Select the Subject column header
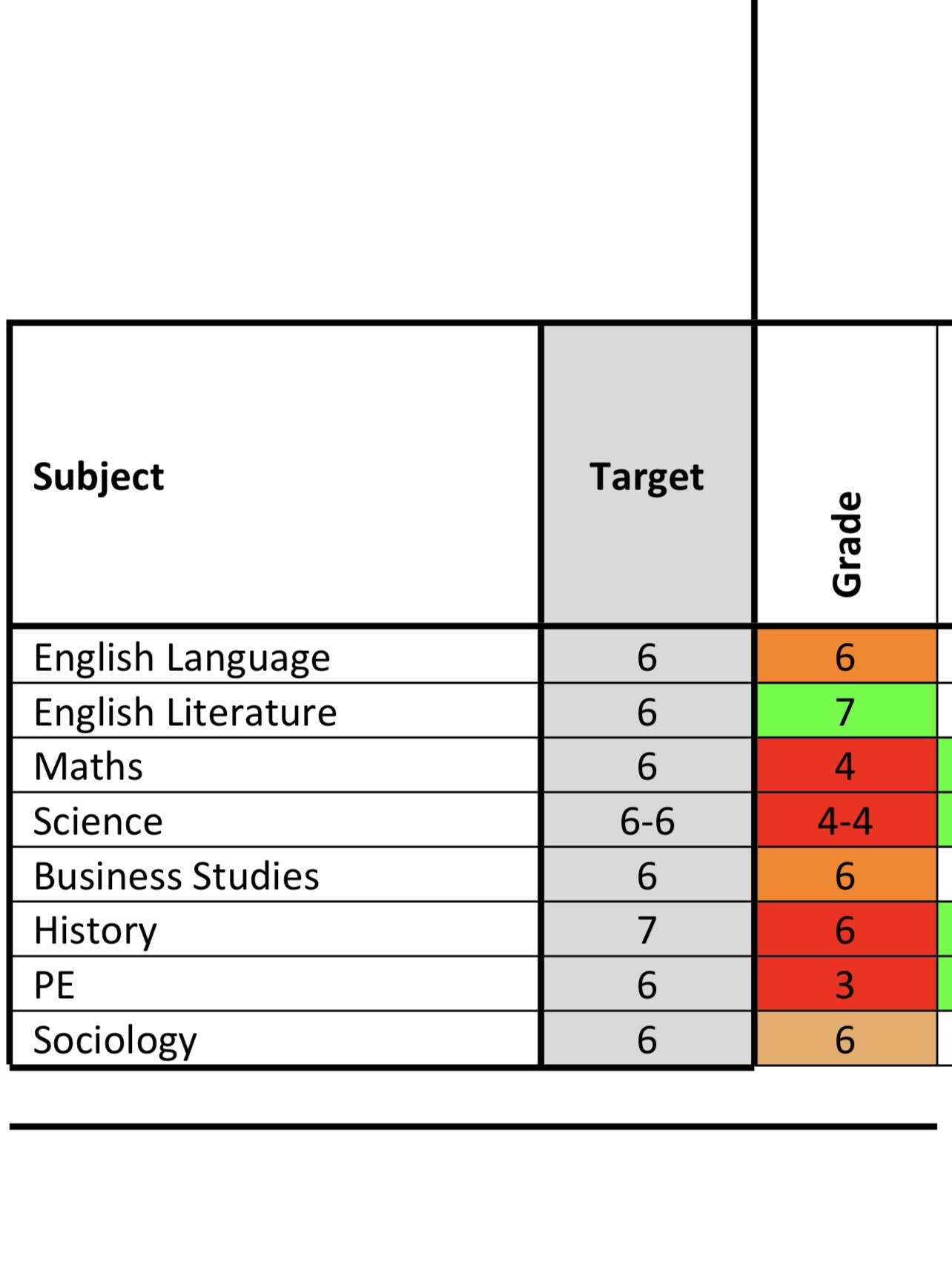Image resolution: width=952 pixels, height=1285 pixels. coord(276,475)
